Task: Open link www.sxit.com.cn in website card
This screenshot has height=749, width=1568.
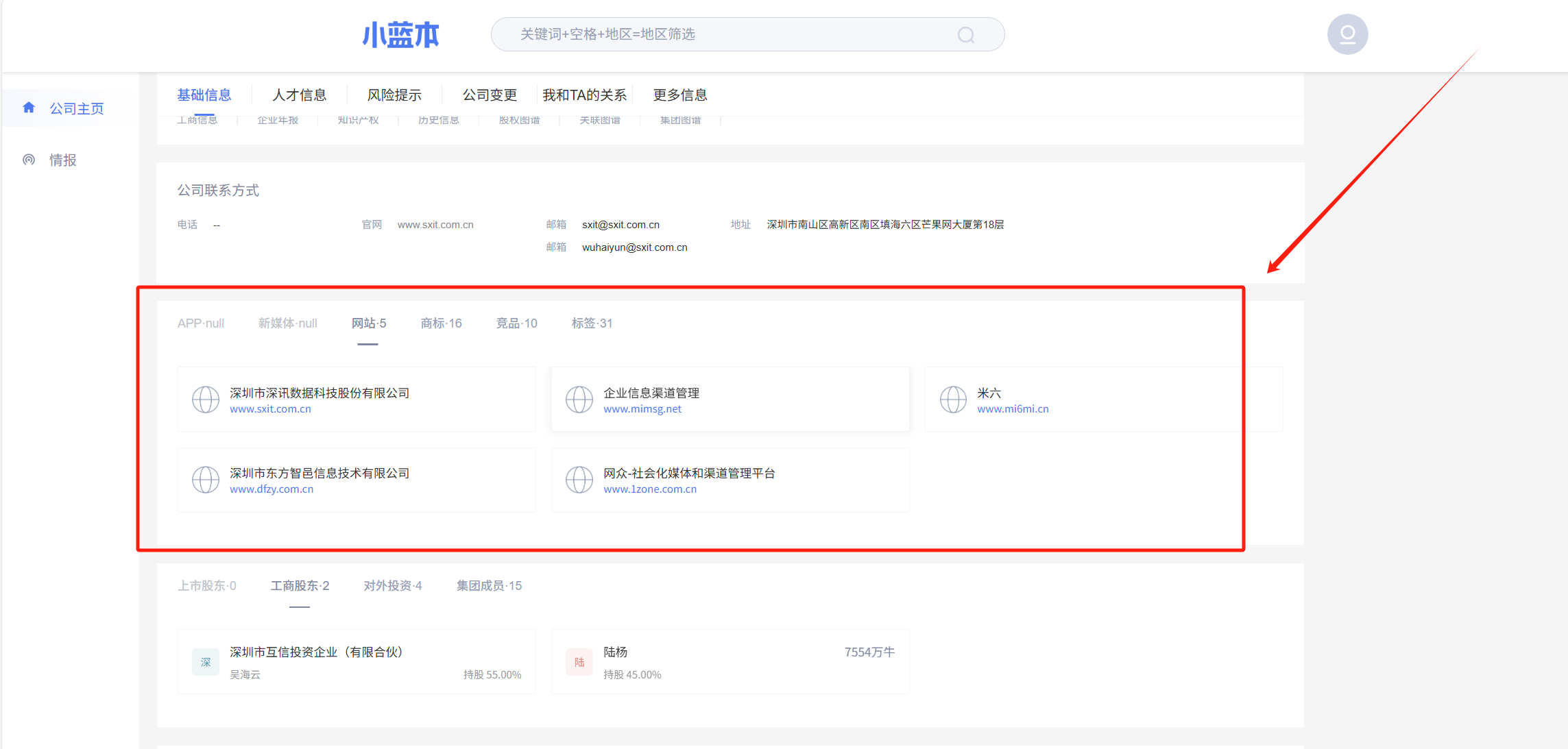Action: [x=271, y=409]
